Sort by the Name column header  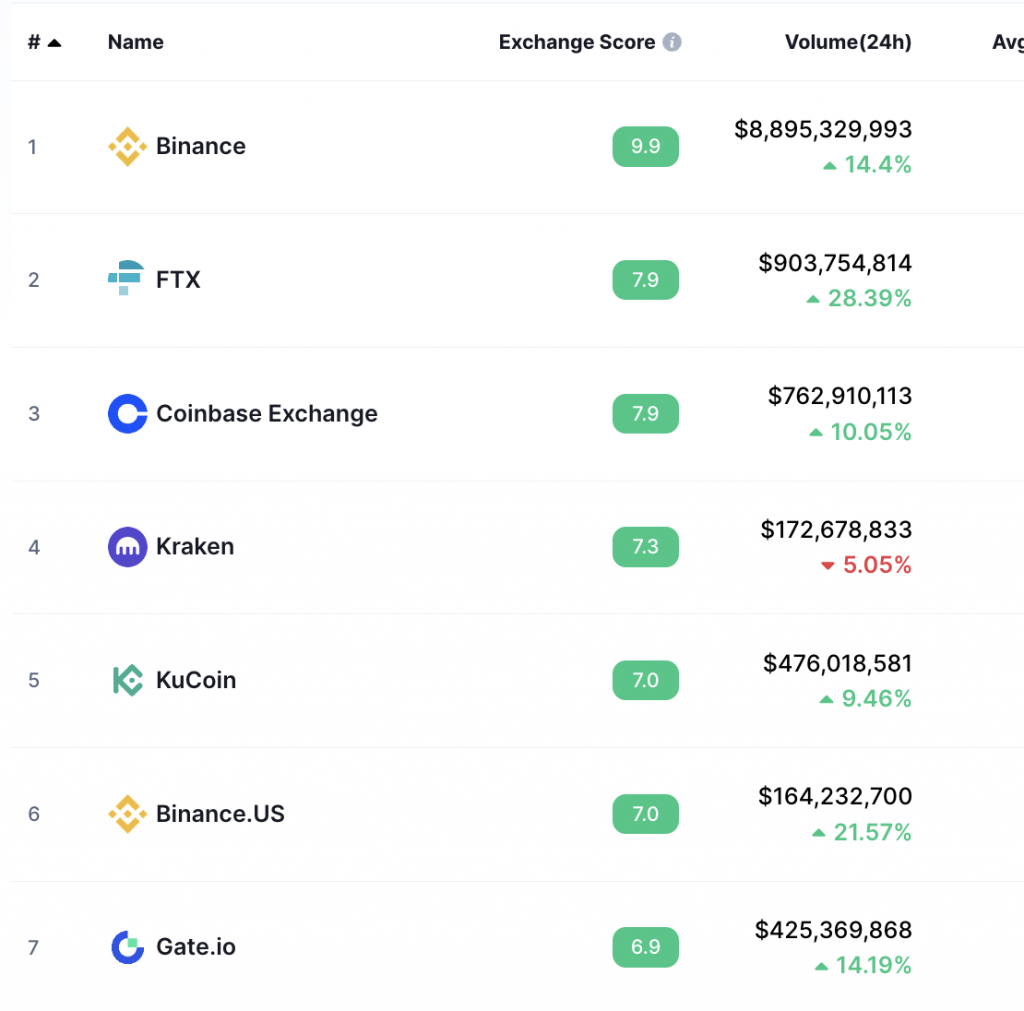136,42
